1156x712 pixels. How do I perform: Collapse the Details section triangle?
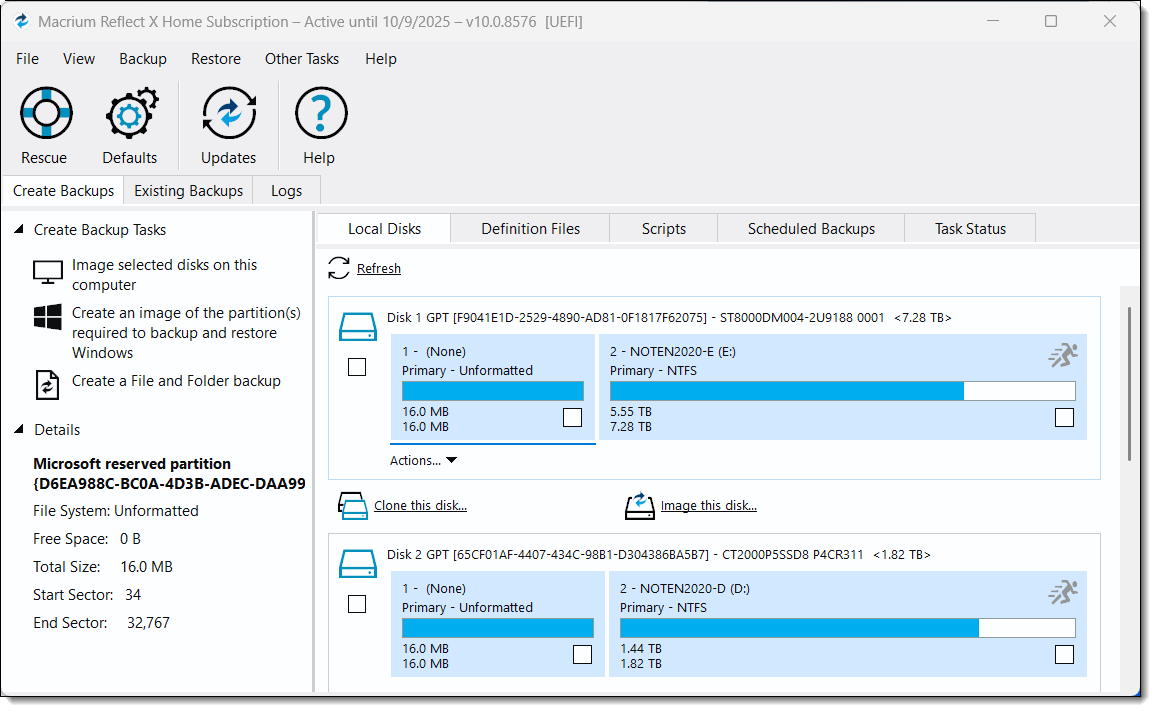pos(19,430)
